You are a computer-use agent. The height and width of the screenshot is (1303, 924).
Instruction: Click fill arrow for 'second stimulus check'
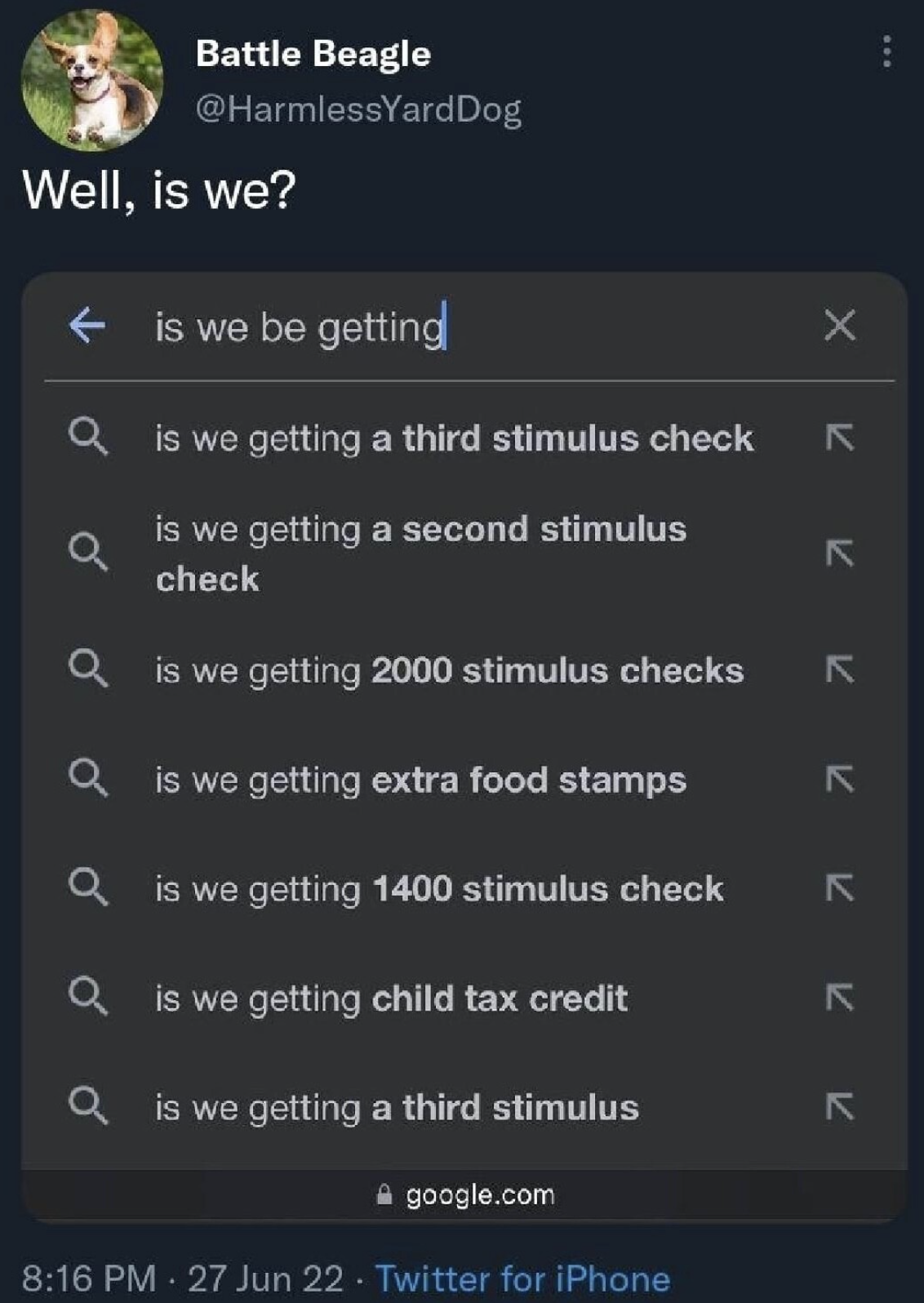click(839, 554)
